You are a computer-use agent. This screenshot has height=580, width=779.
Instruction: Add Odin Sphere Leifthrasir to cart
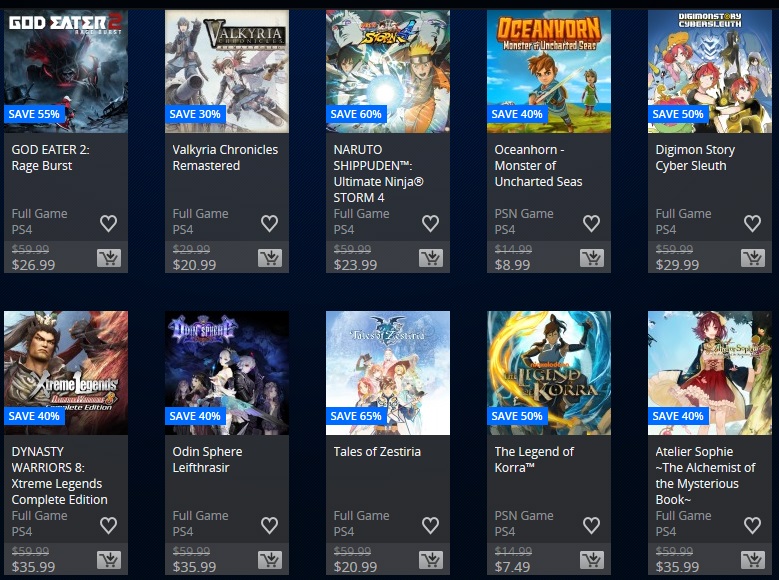click(x=270, y=560)
